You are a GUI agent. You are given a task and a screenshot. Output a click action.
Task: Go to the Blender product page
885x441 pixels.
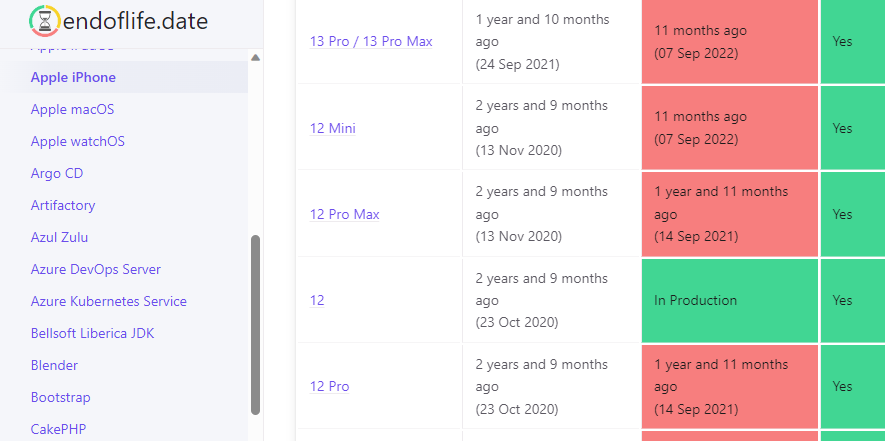pyautogui.click(x=54, y=365)
